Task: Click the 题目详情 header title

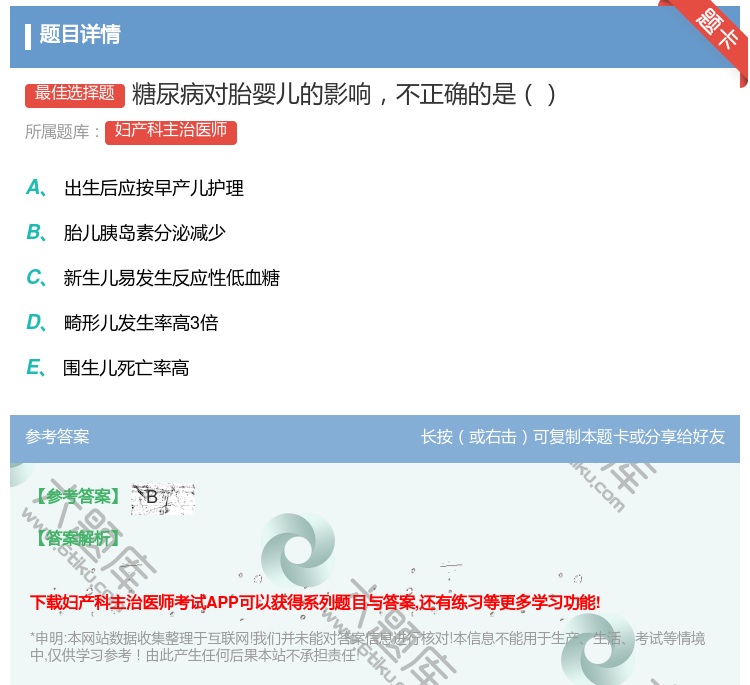Action: point(80,34)
